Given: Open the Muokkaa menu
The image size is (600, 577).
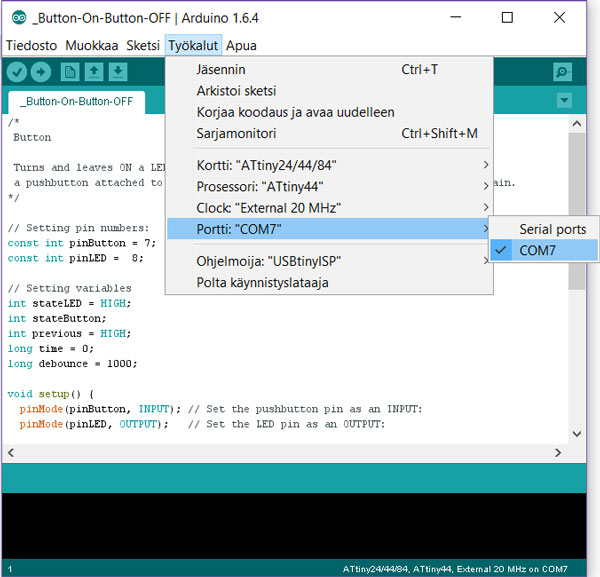Looking at the screenshot, I should click(91, 46).
